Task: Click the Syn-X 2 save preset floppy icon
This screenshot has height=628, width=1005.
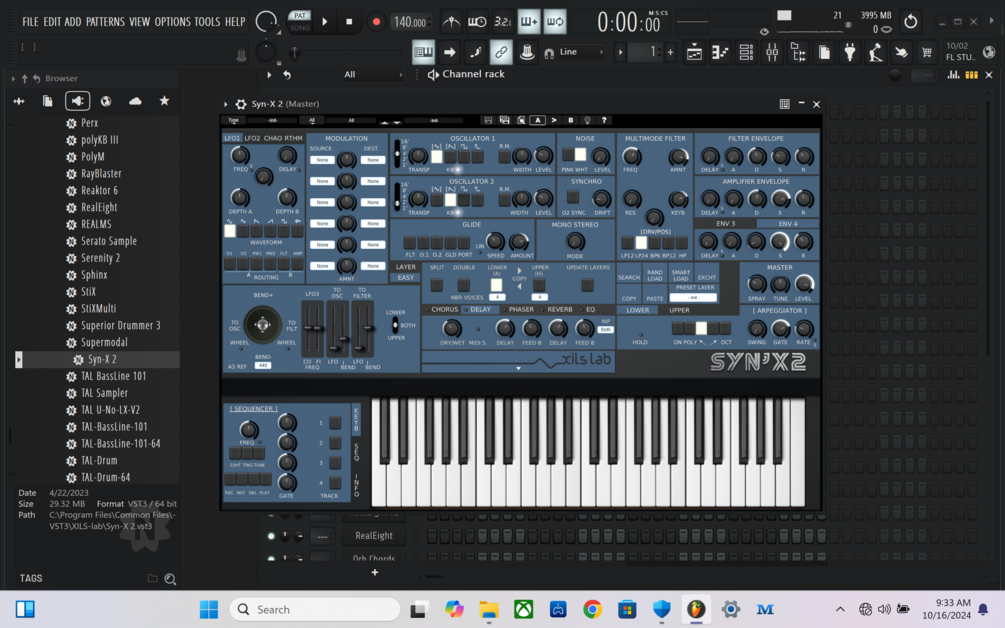Action: [488, 120]
